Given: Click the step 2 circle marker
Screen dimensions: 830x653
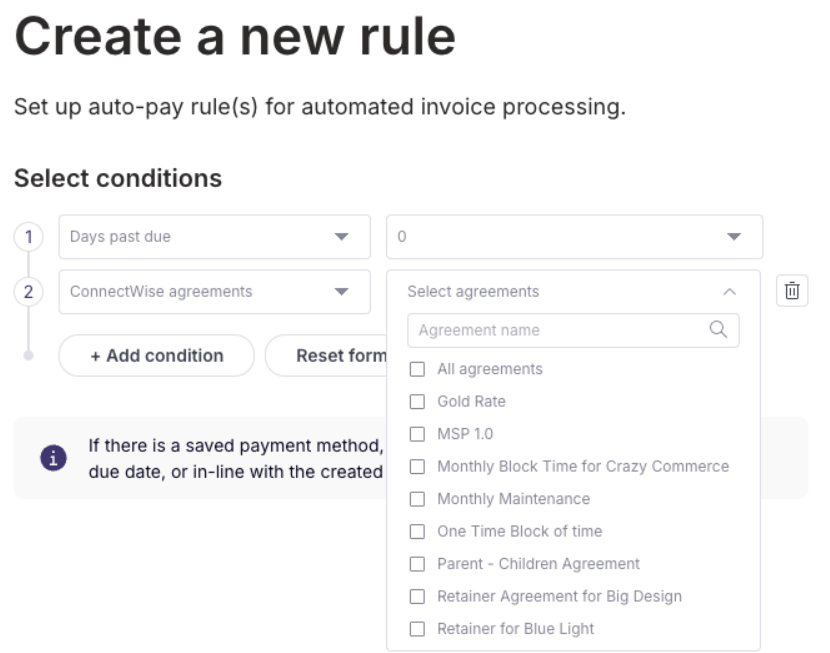Looking at the screenshot, I should [x=28, y=292].
